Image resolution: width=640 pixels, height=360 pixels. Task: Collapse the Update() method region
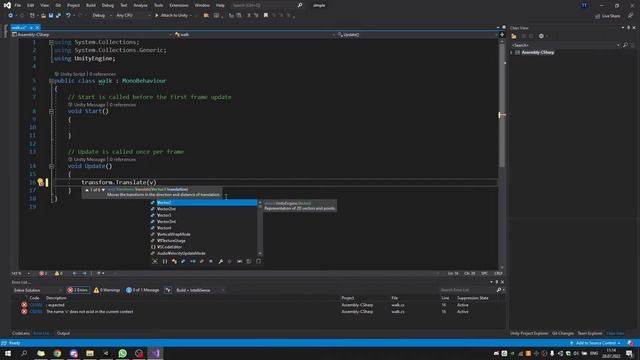(51, 166)
